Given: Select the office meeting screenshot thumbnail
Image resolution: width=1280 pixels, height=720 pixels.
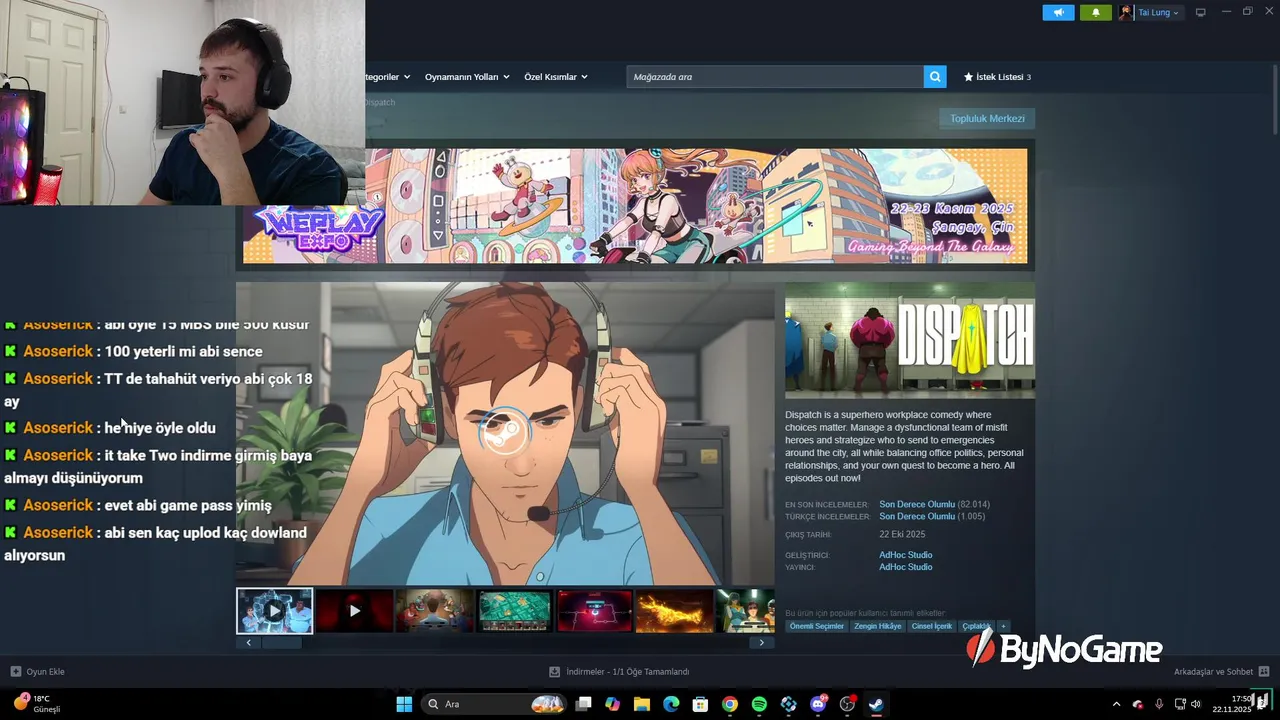Looking at the screenshot, I should tap(435, 611).
